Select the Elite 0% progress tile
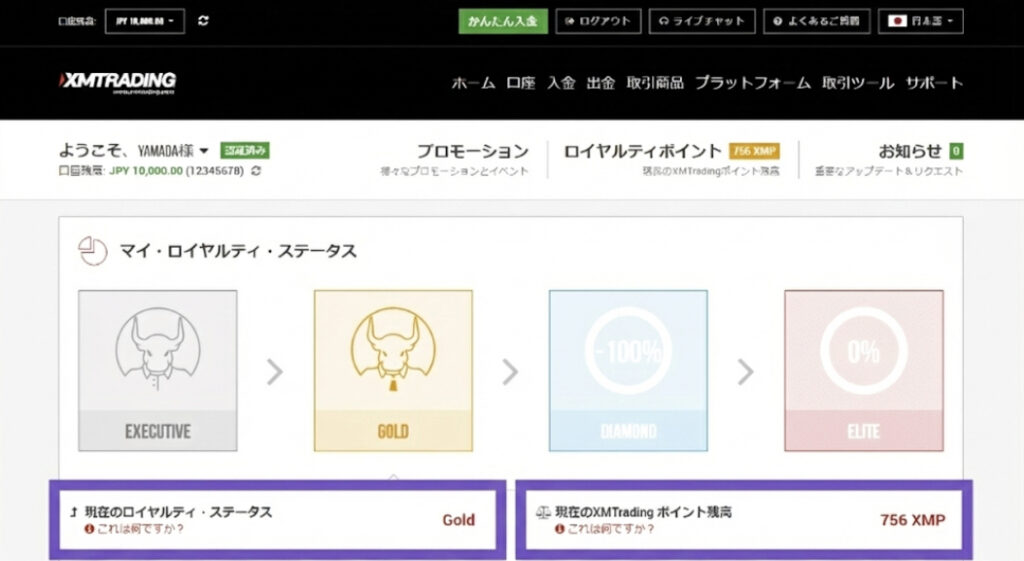This screenshot has height=561, width=1024. click(863, 351)
